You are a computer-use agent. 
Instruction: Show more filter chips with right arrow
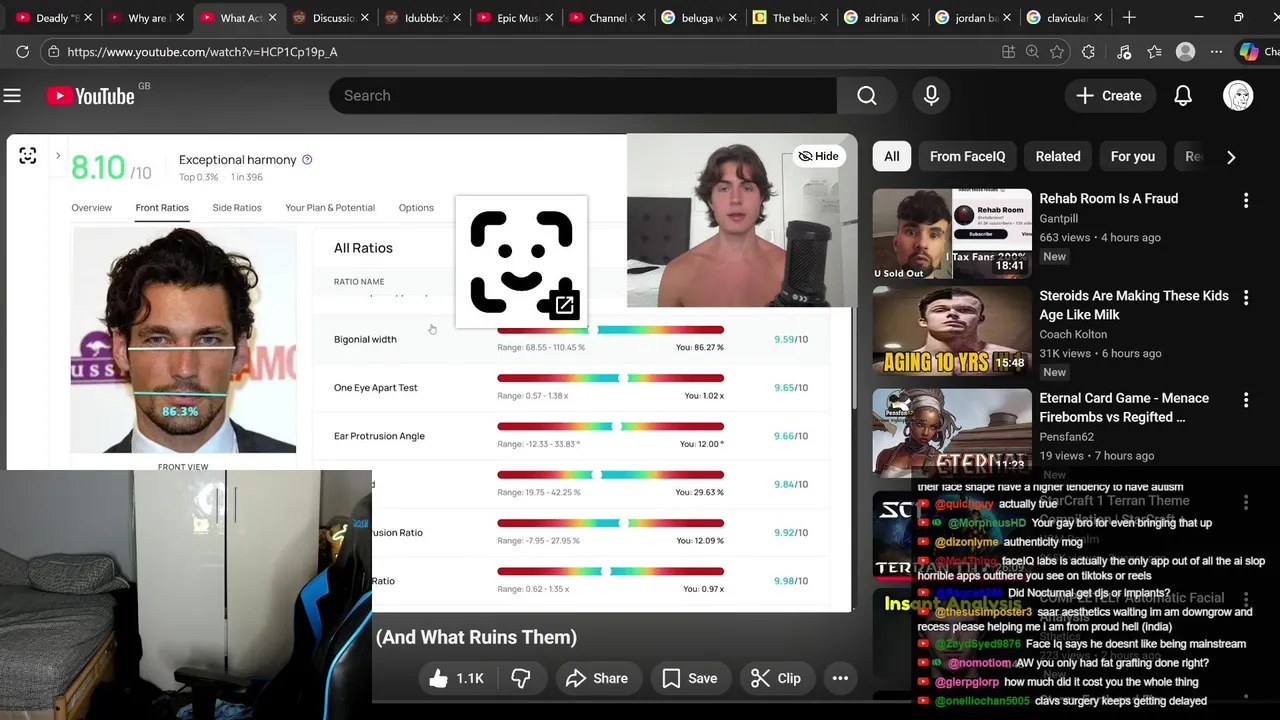(1231, 157)
